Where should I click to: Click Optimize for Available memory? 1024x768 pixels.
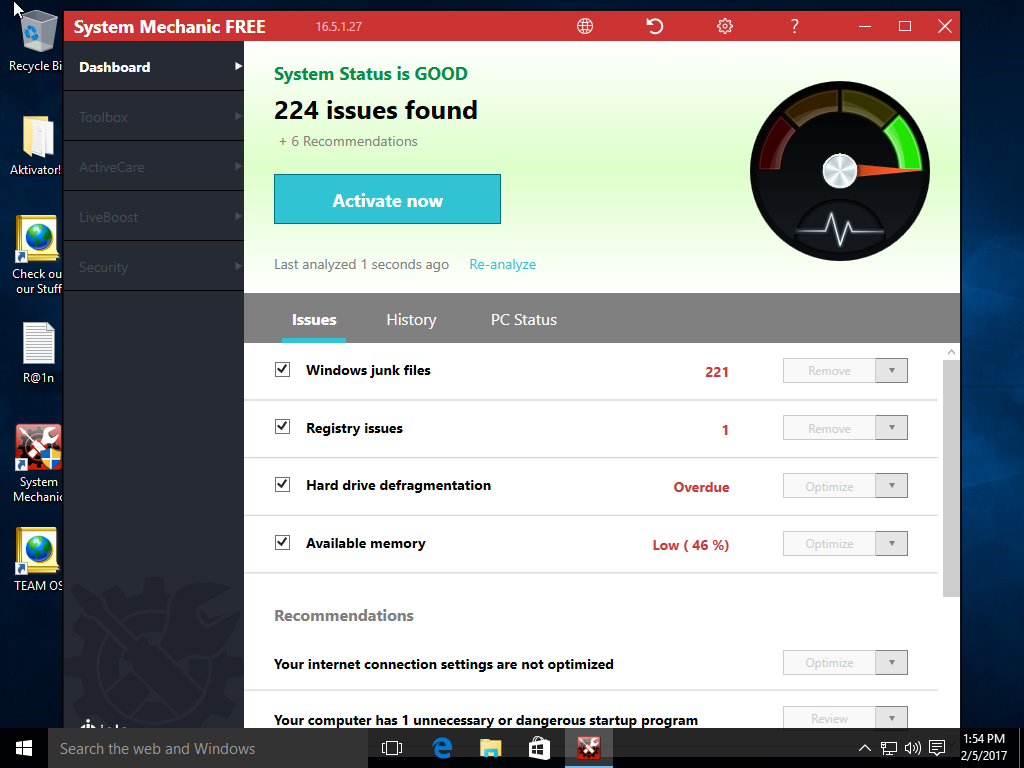pyautogui.click(x=829, y=543)
